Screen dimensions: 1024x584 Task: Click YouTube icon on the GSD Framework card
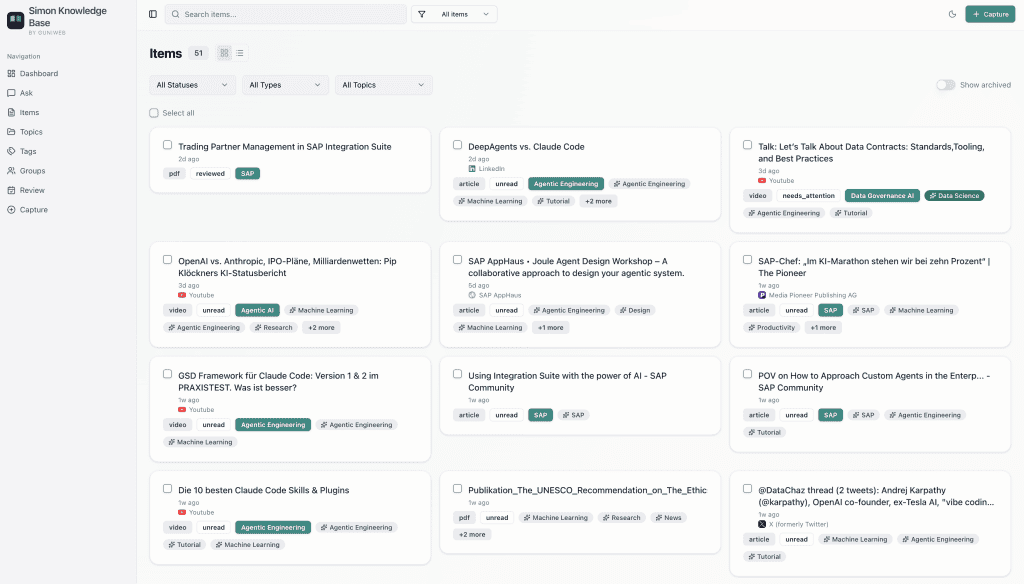coord(182,410)
